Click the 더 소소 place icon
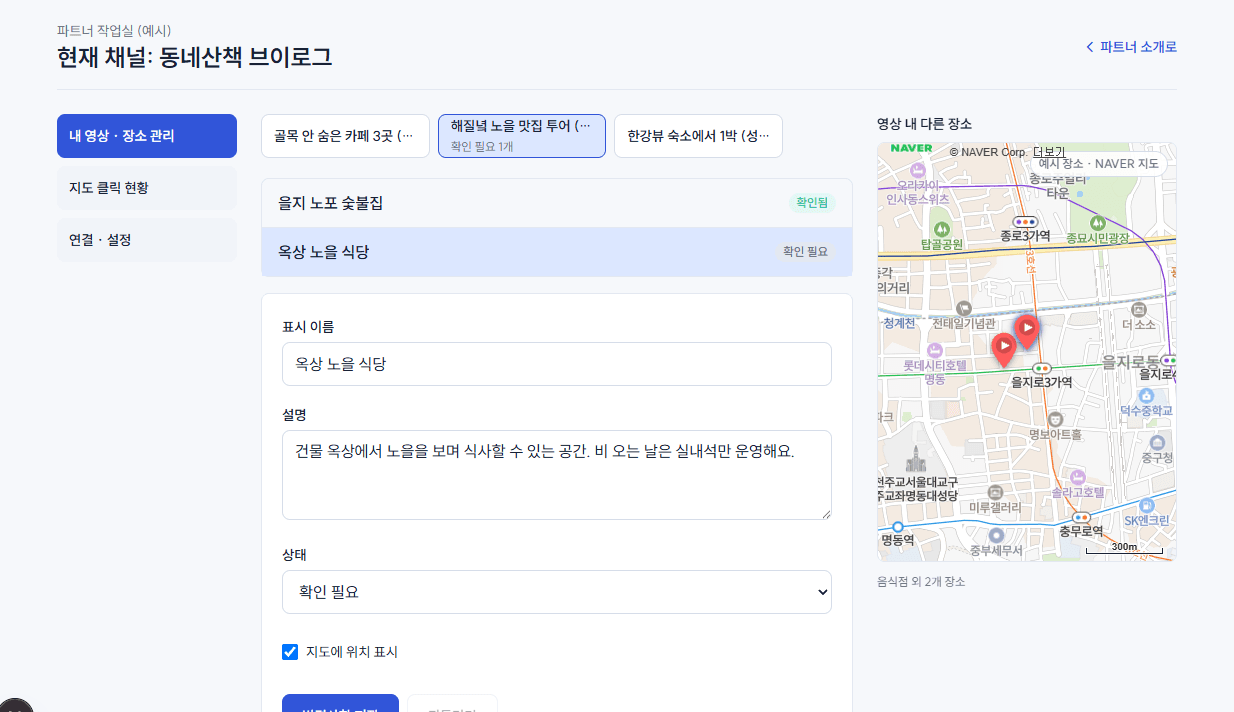The width and height of the screenshot is (1234, 712). click(x=1138, y=310)
